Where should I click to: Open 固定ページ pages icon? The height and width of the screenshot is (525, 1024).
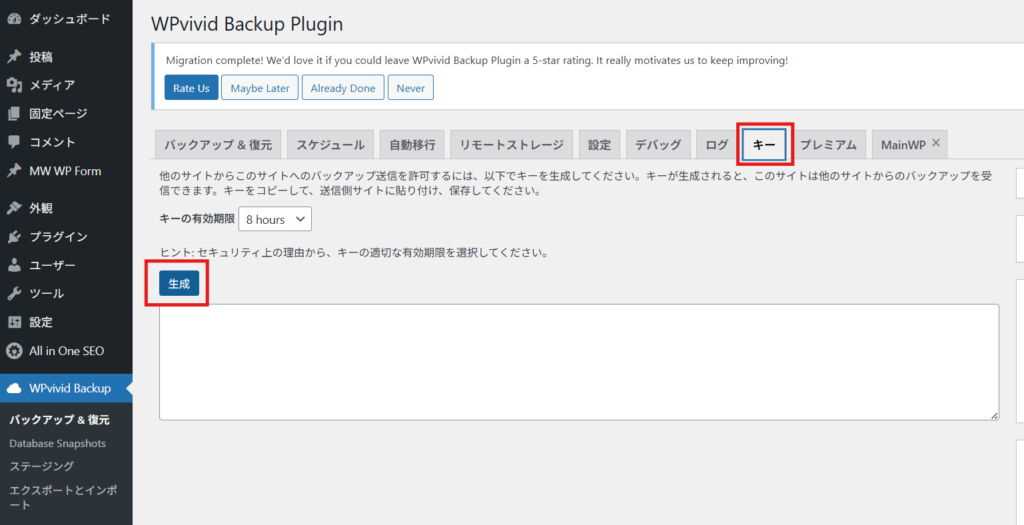point(14,114)
